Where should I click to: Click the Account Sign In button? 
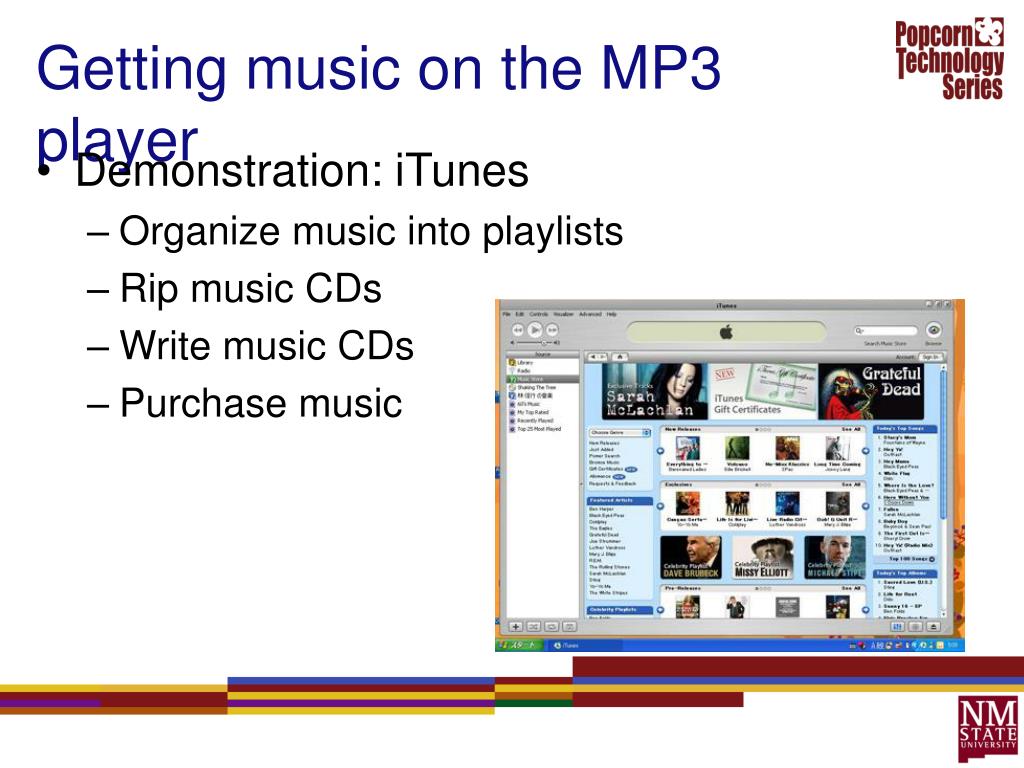tap(930, 357)
